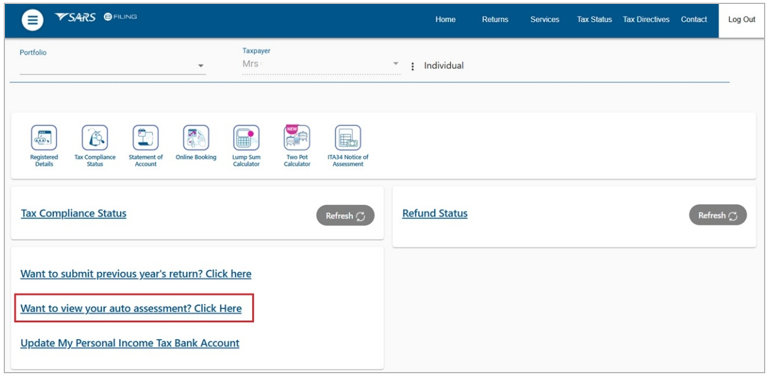Click view your auto assessment link
770x377 pixels.
[131, 308]
